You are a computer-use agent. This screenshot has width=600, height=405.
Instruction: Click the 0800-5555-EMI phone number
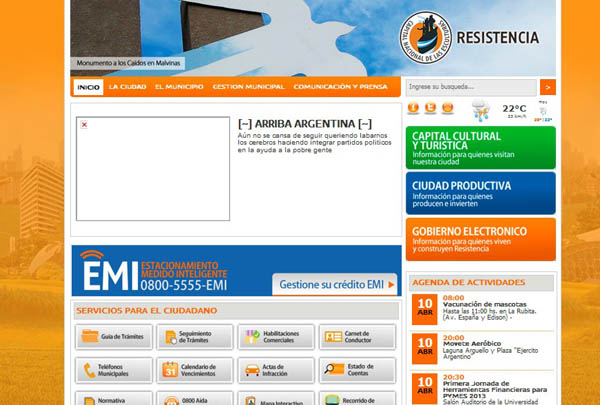(184, 286)
